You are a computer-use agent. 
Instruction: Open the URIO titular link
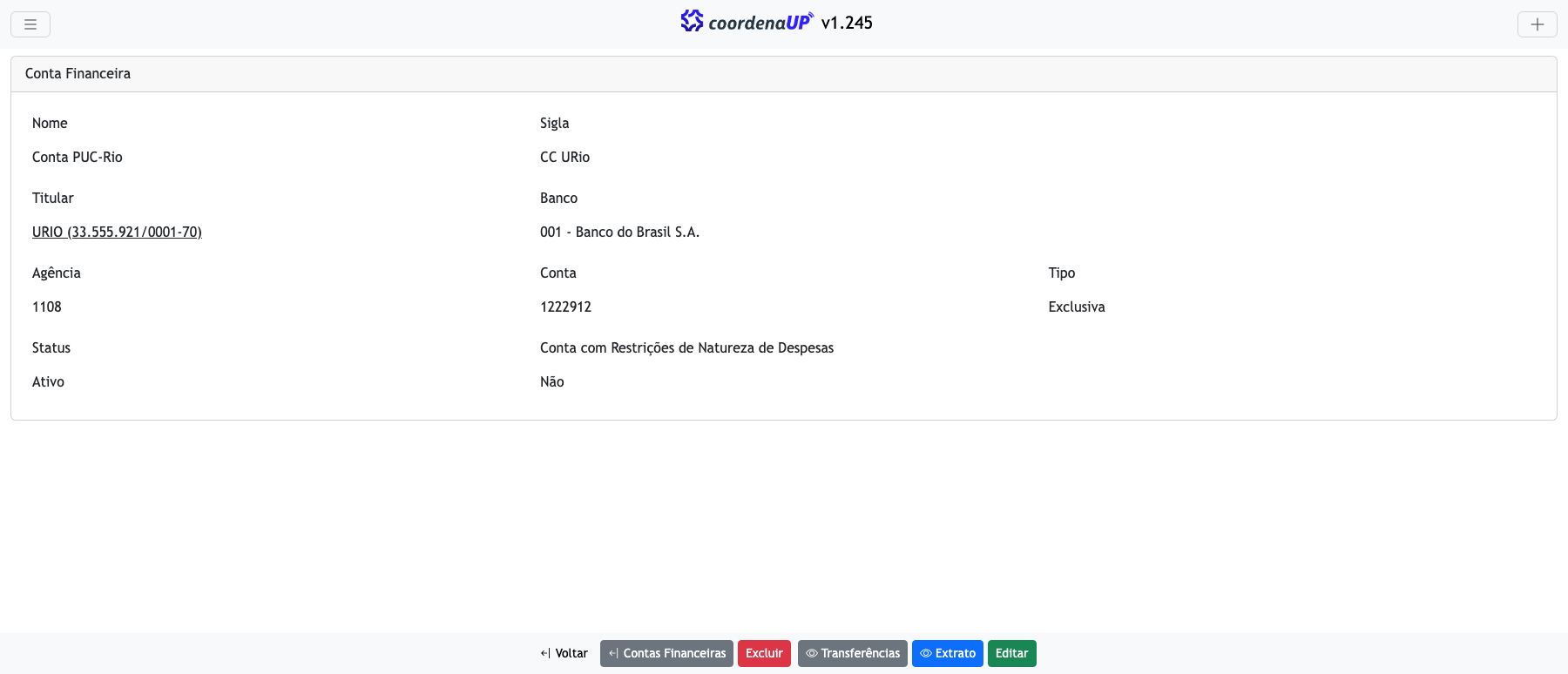point(117,232)
